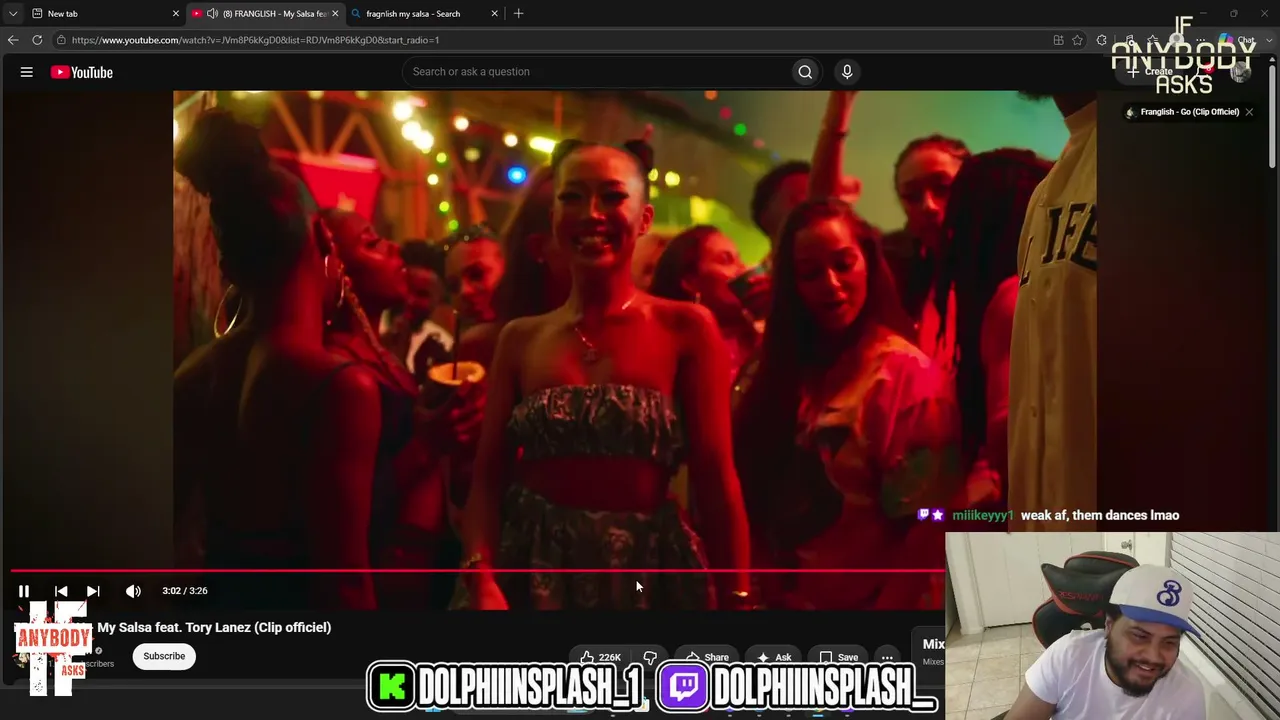Mute the FRANGLISH tab via speaker icon
Viewport: 1280px width, 720px height.
pos(212,14)
